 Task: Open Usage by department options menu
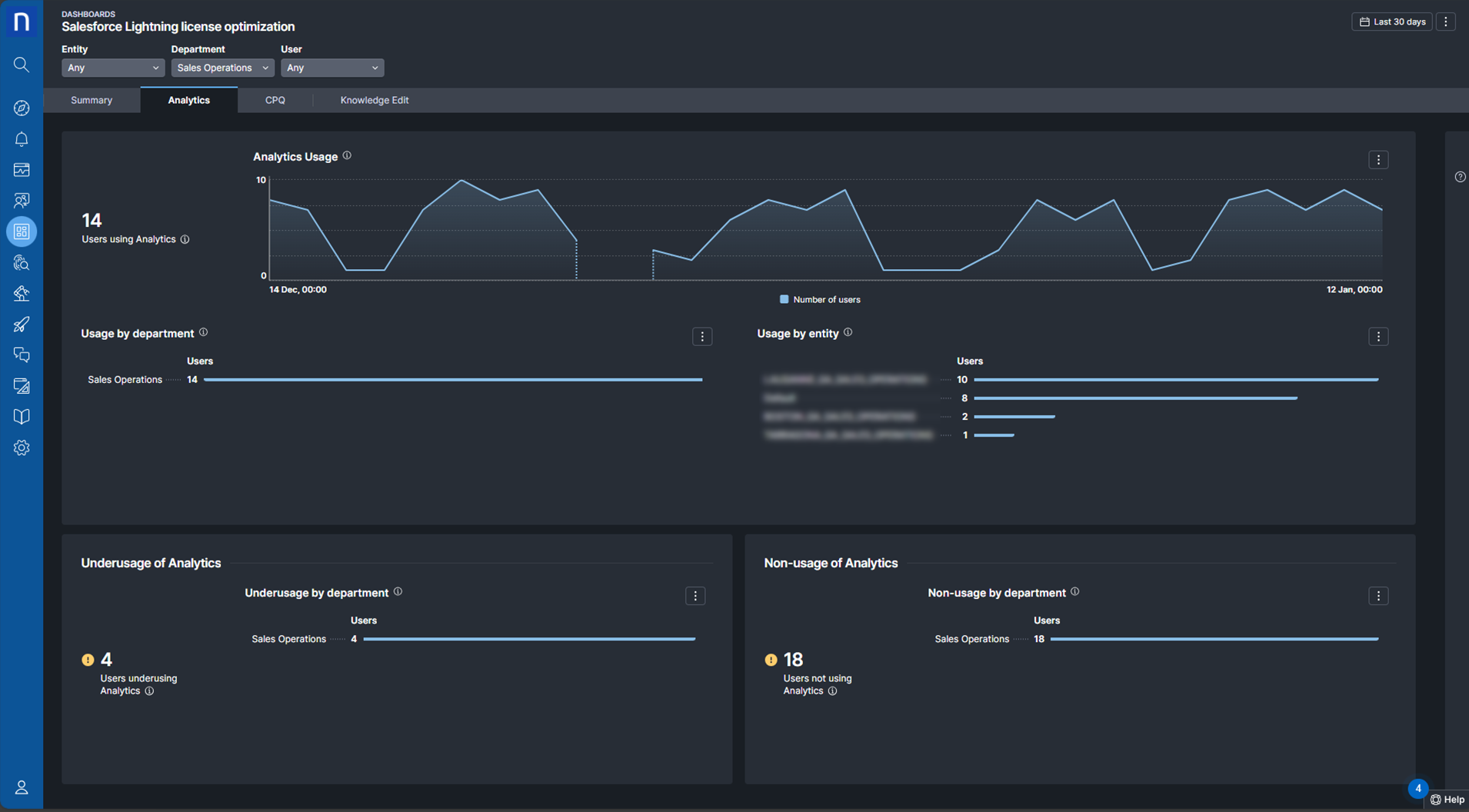(x=702, y=337)
